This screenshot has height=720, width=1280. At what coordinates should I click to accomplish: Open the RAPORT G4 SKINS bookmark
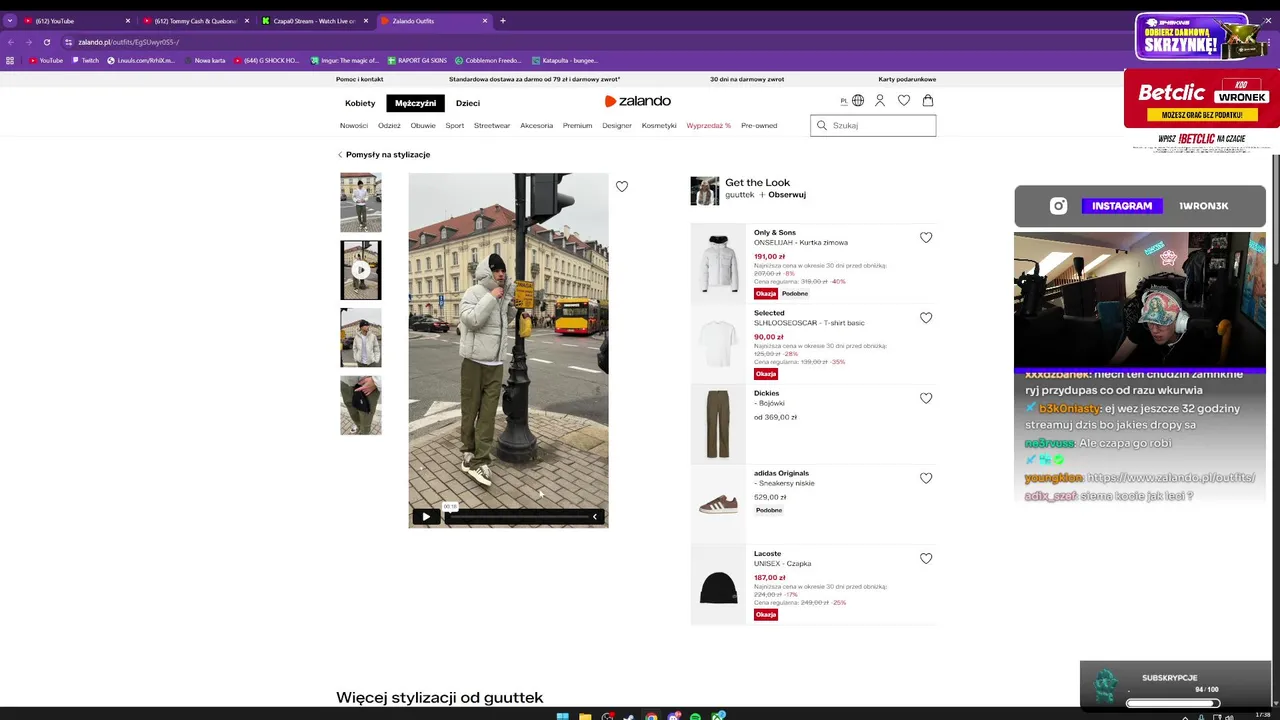417,60
